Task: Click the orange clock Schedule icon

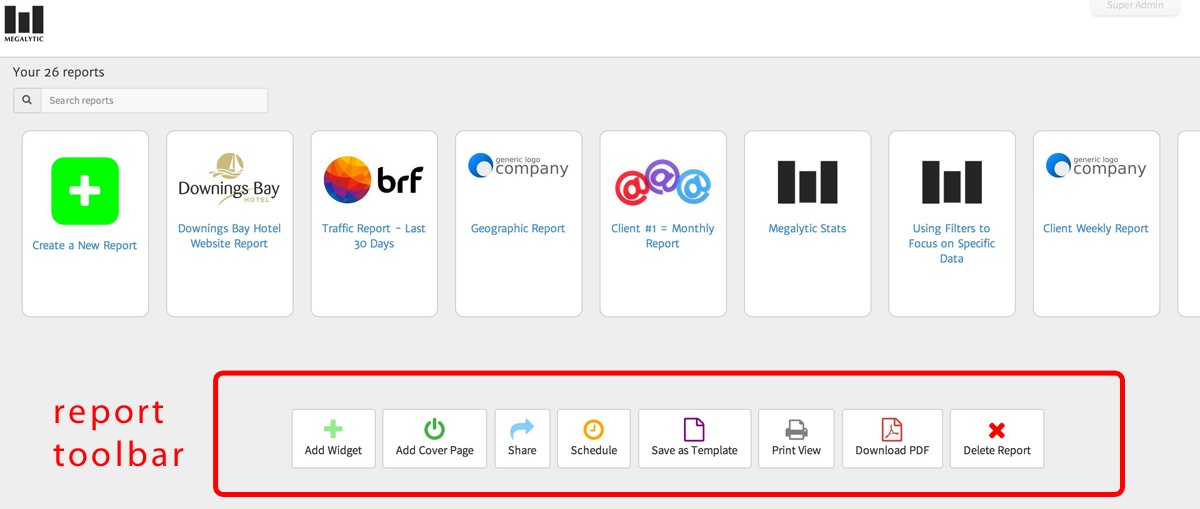Action: pos(594,429)
